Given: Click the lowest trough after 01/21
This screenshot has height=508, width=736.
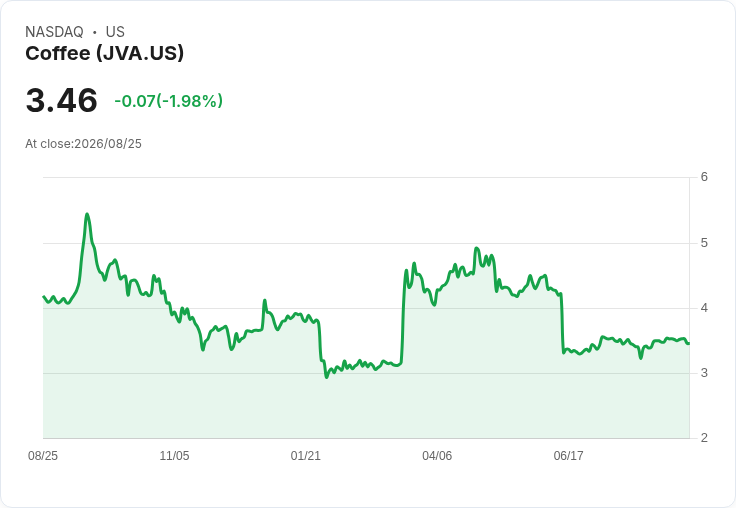Looking at the screenshot, I should point(327,377).
